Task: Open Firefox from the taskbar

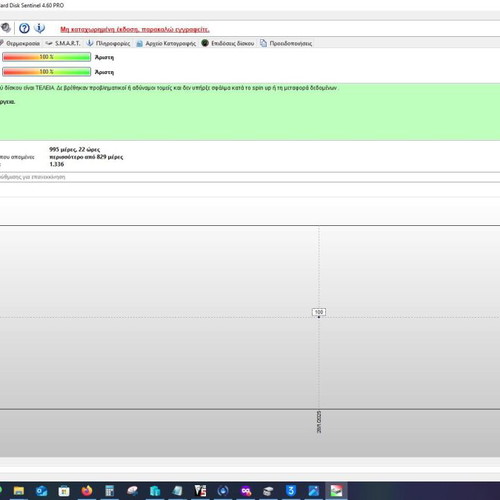Action: pos(87,491)
